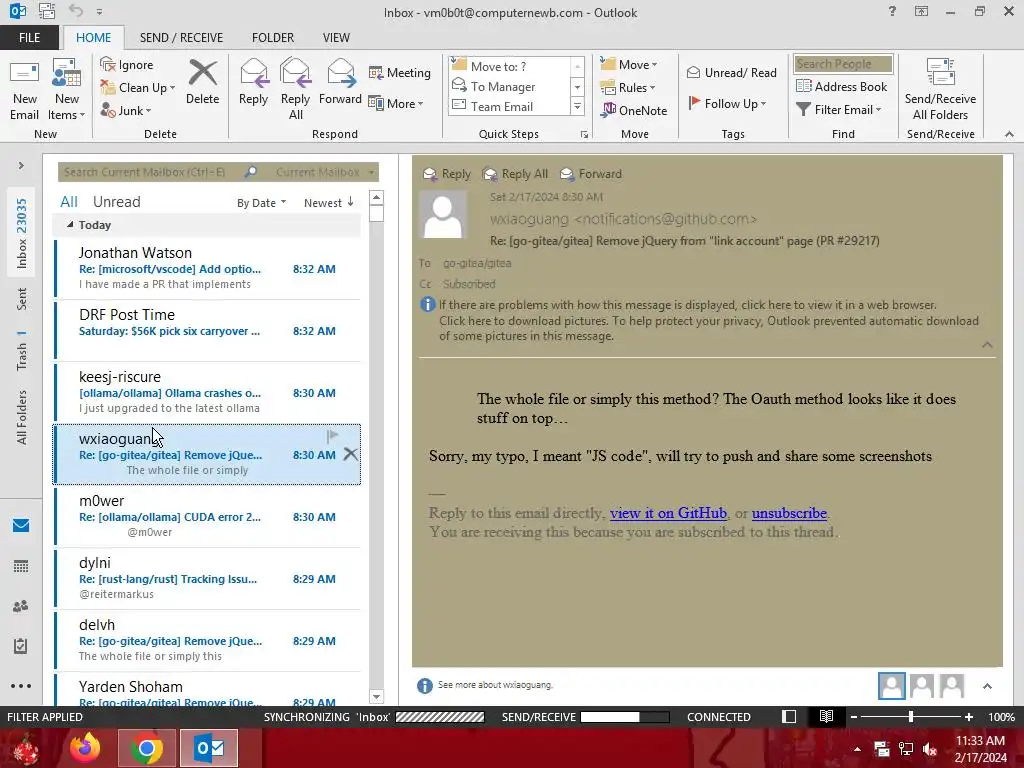Image resolution: width=1024 pixels, height=768 pixels.
Task: Show Unread messages only
Action: [x=116, y=202]
